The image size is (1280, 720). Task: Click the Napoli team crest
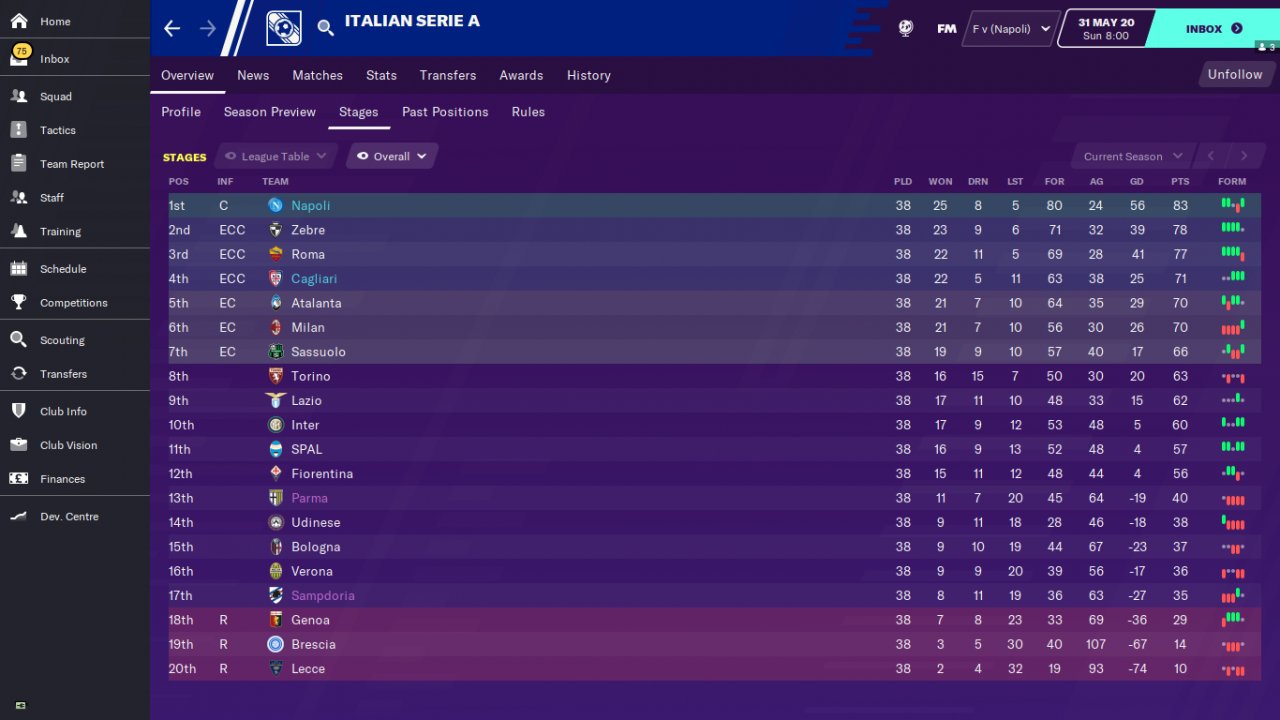[275, 205]
